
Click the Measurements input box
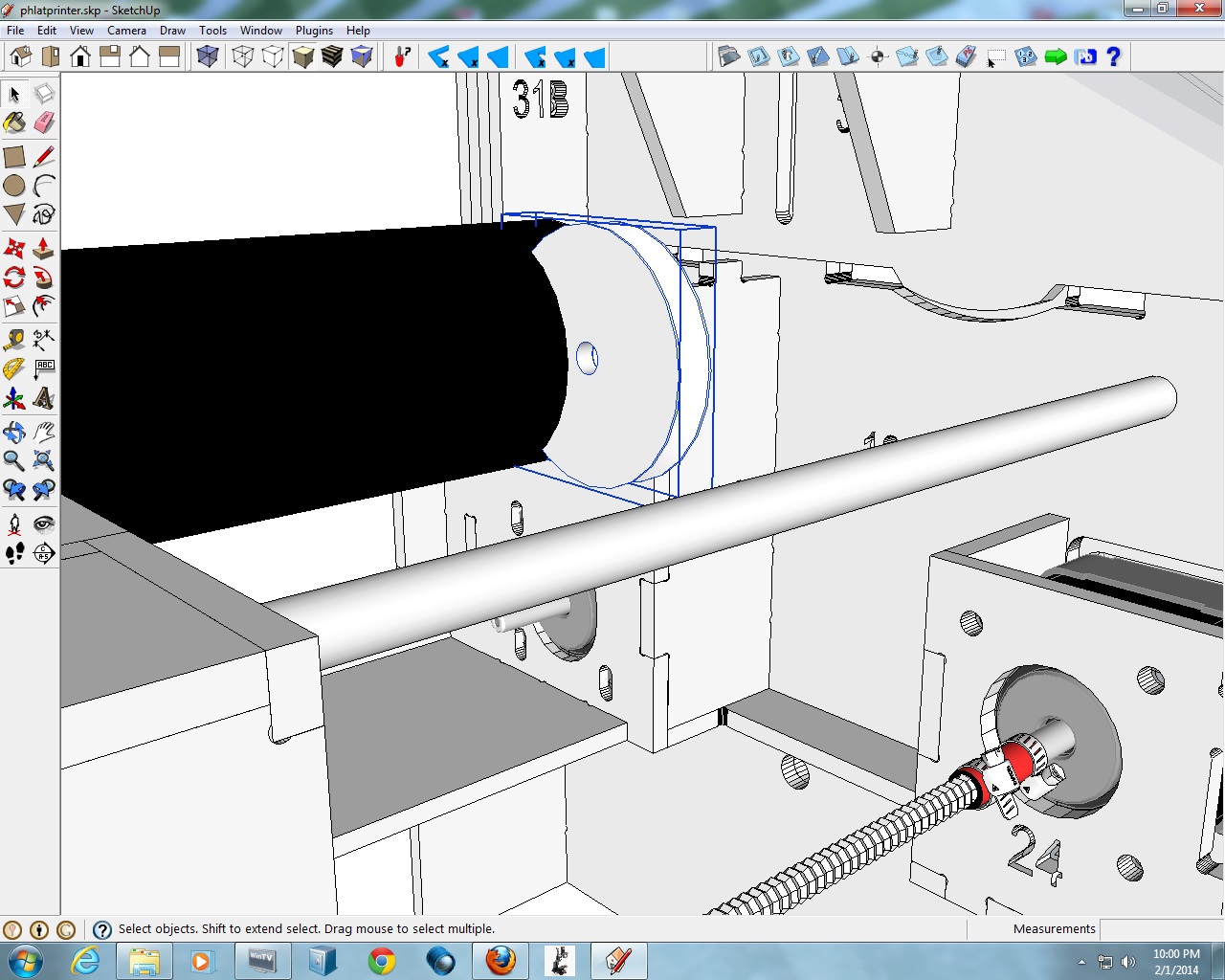(1160, 929)
